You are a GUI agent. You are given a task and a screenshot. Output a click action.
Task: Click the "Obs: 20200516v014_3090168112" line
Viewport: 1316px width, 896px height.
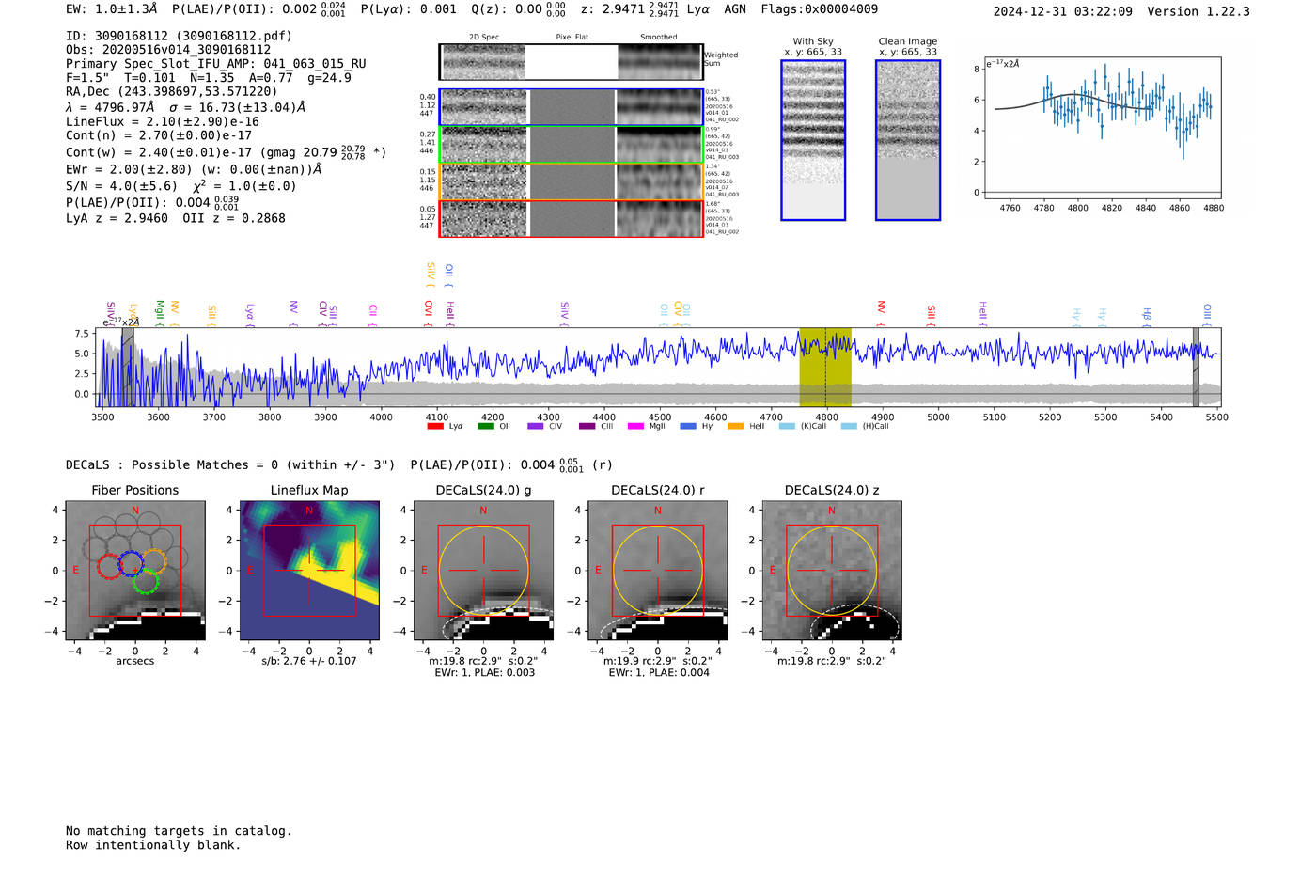coord(168,50)
